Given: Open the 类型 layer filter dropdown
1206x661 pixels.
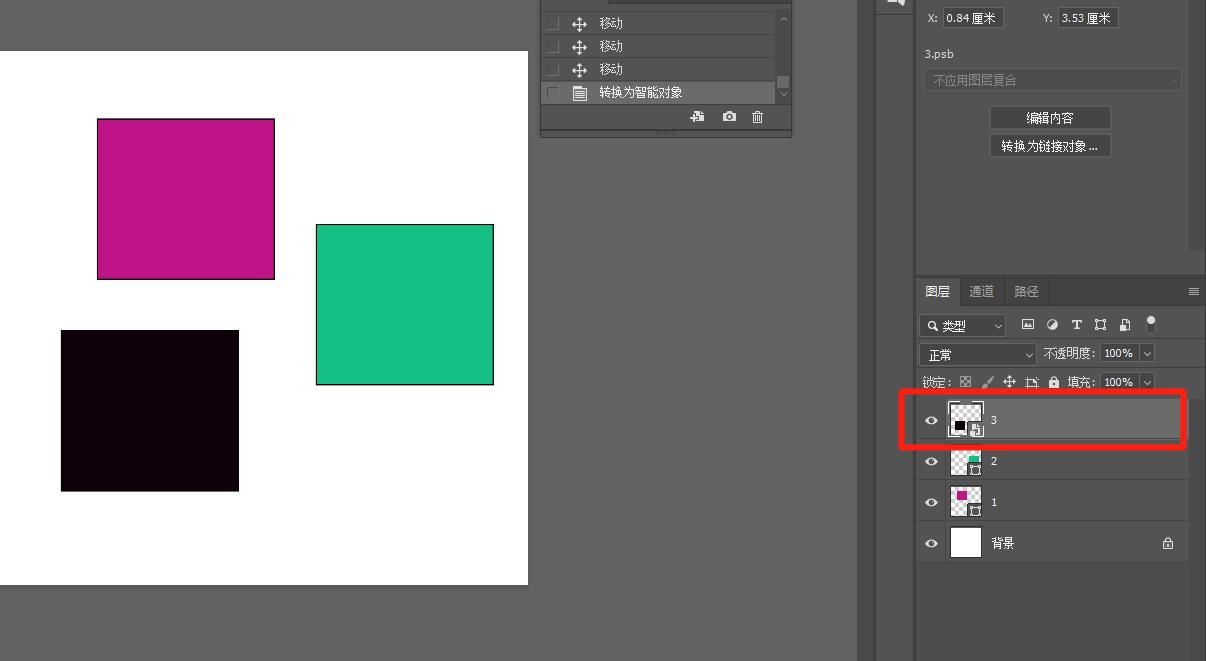Looking at the screenshot, I should pyautogui.click(x=962, y=326).
